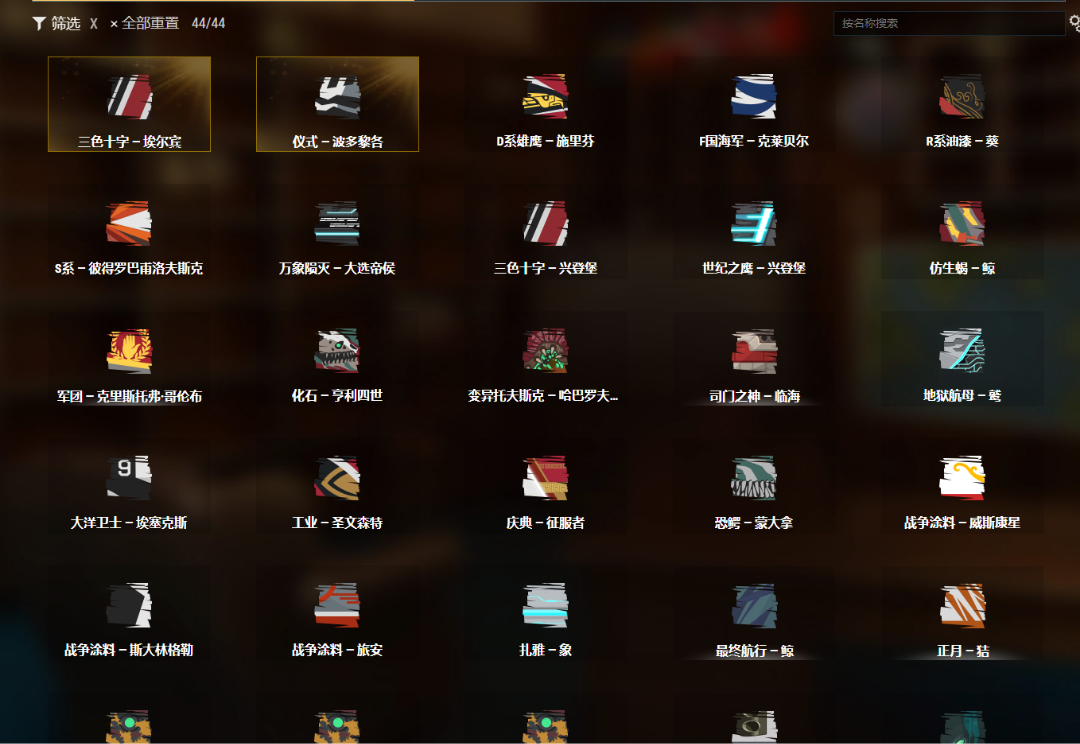Choose the S系 – 彼得罗巴甫洛夫斯克 camouflage
The width and height of the screenshot is (1080, 744).
tap(129, 231)
